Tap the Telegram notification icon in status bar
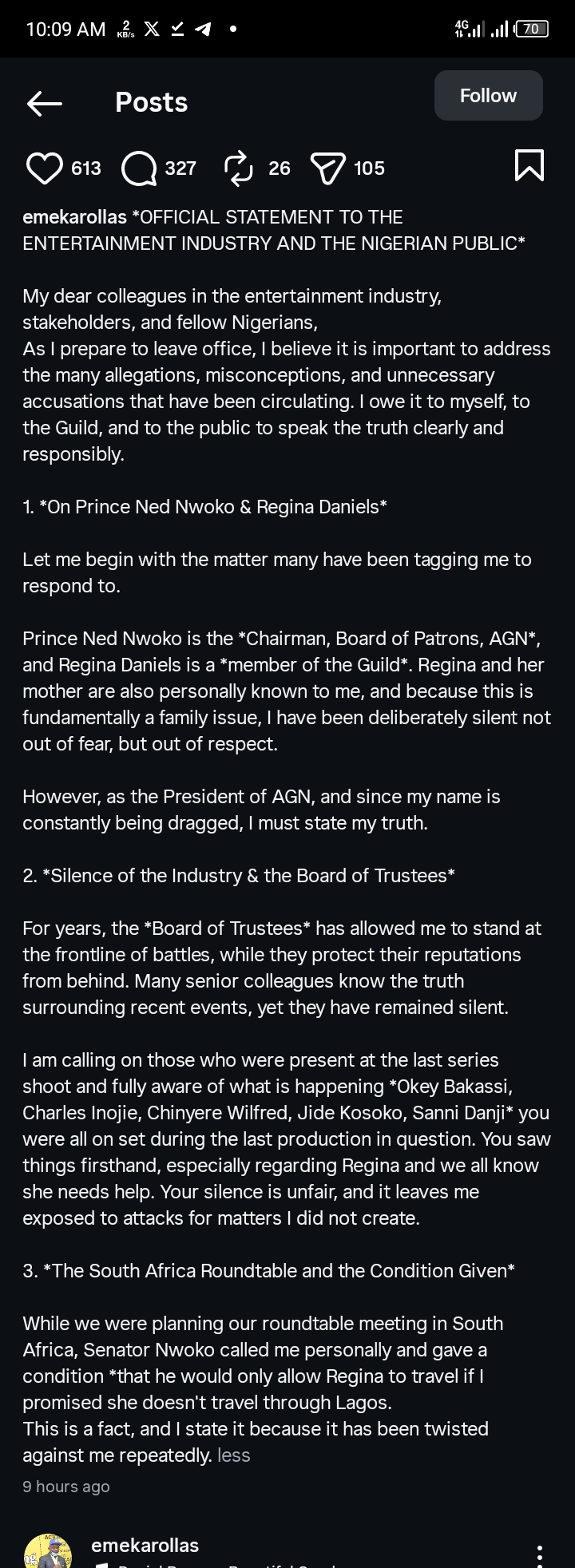The image size is (575, 1568). (204, 30)
